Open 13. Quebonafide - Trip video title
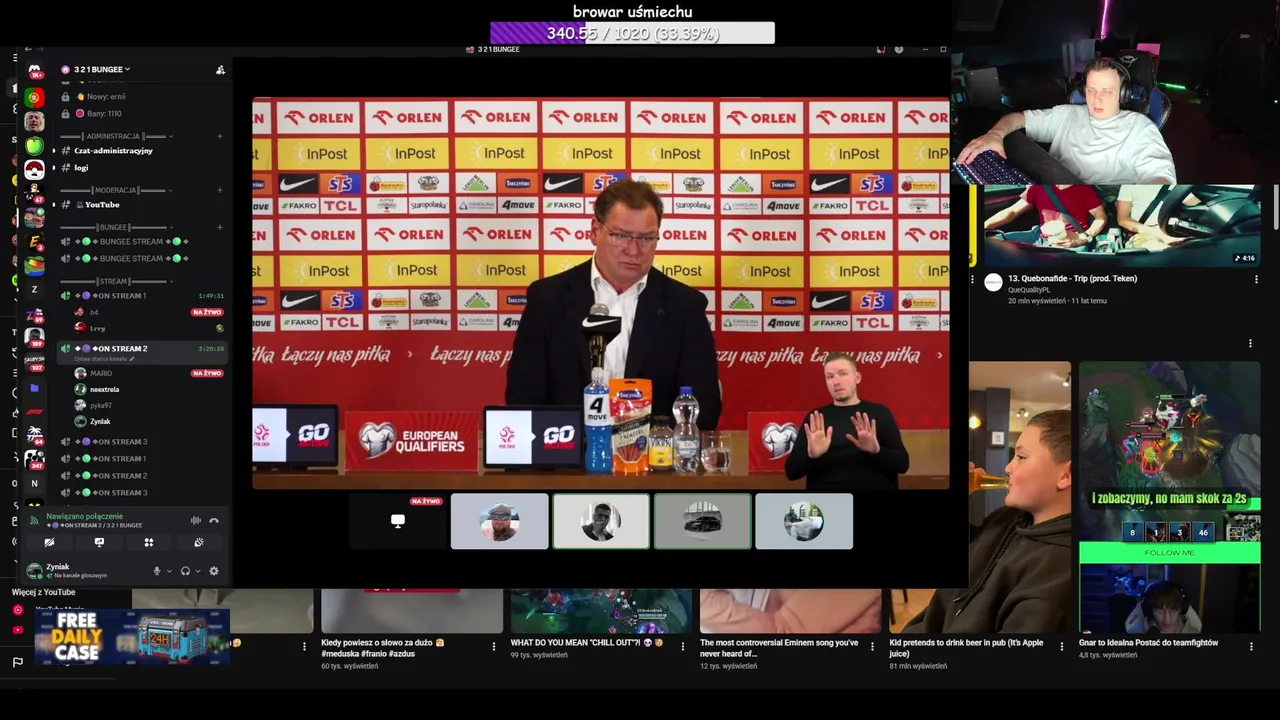The height and width of the screenshot is (720, 1280). pyautogui.click(x=1072, y=279)
